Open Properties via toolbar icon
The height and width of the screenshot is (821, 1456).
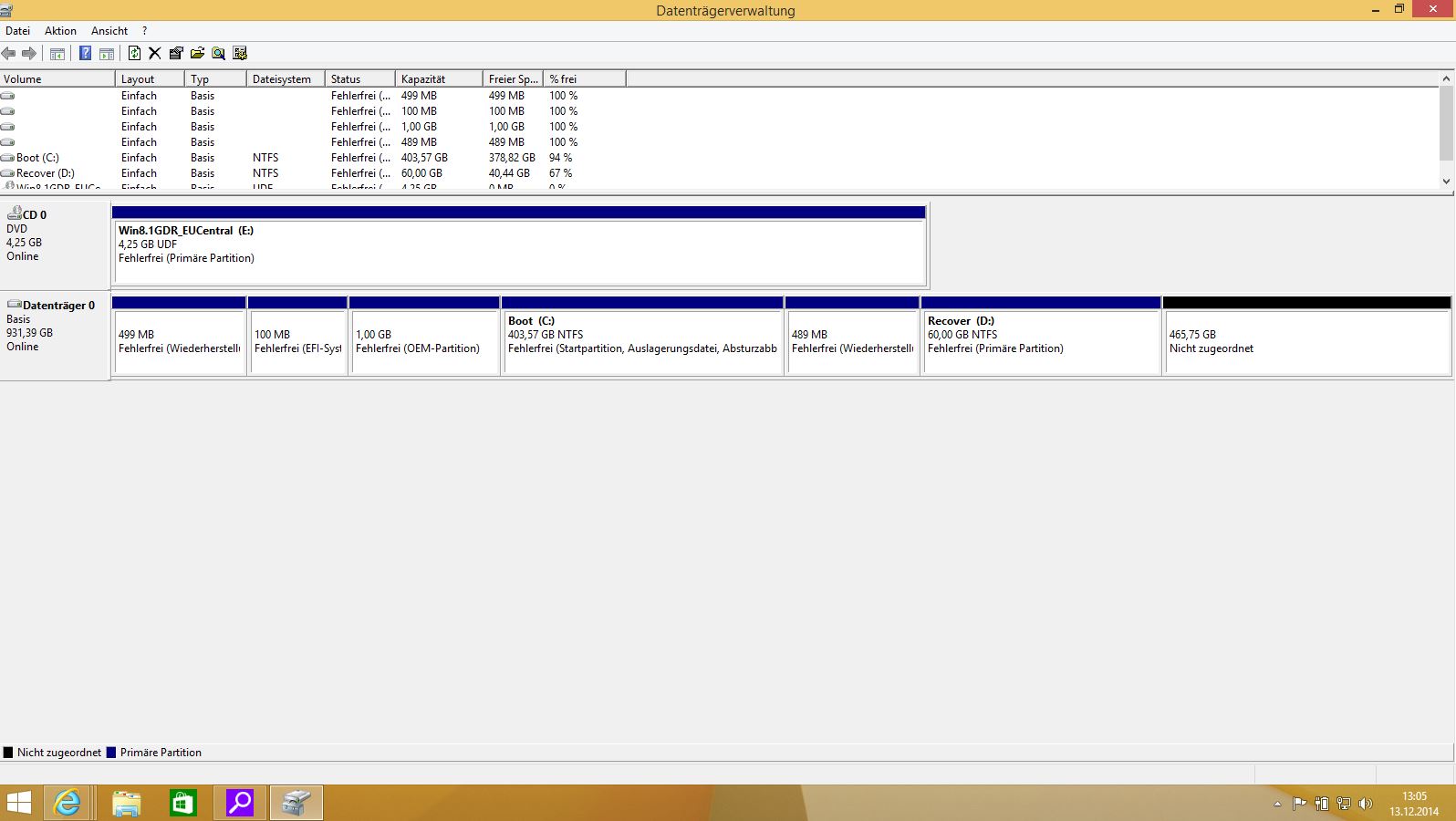176,54
